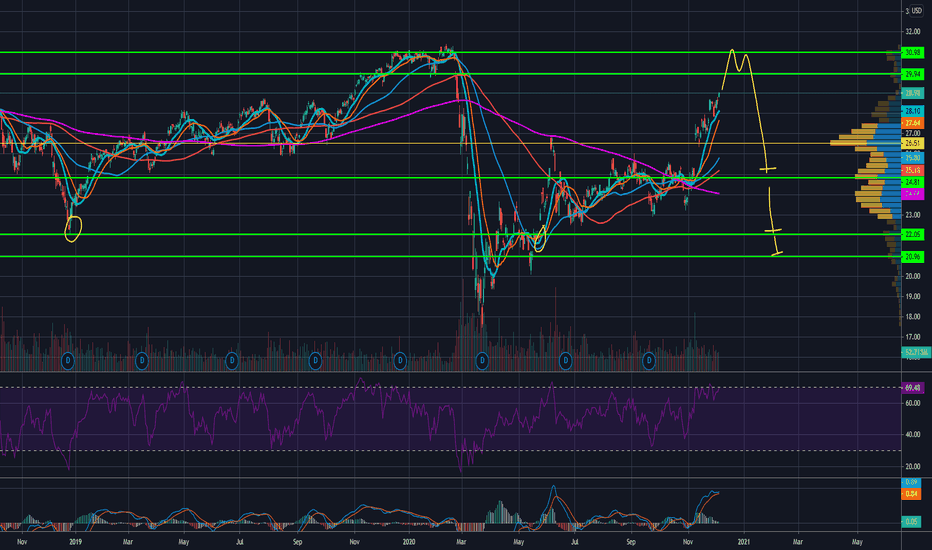This screenshot has width=932, height=550.
Task: Click the dividend marker just before 2019
Action: click(x=68, y=360)
